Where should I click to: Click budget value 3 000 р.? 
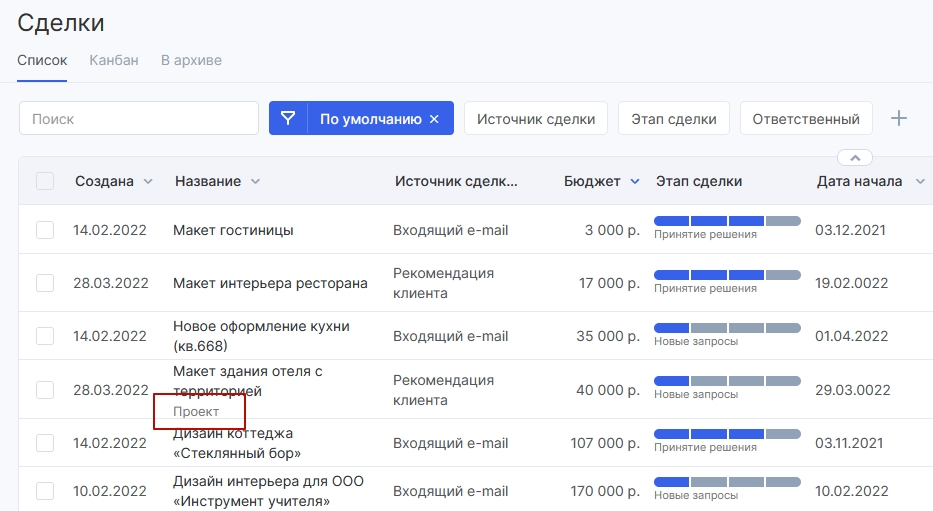[x=612, y=230]
